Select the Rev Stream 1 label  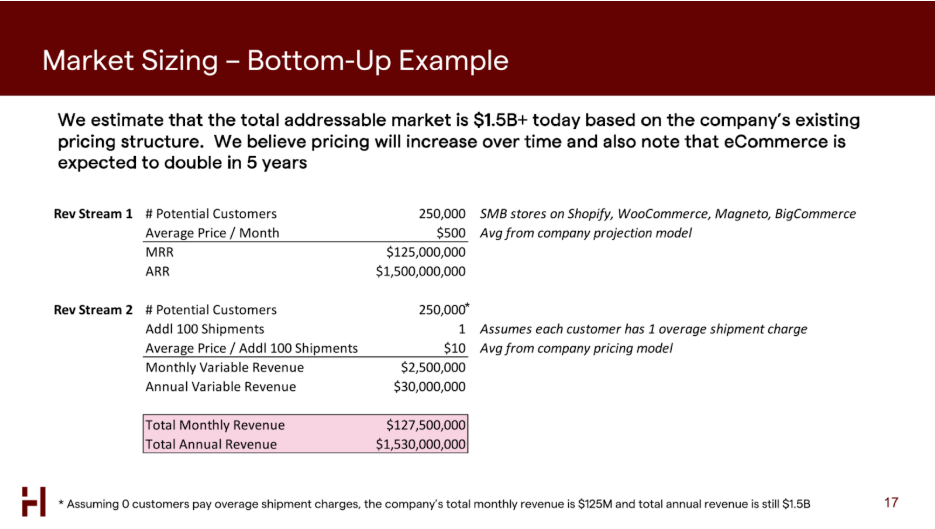93,214
